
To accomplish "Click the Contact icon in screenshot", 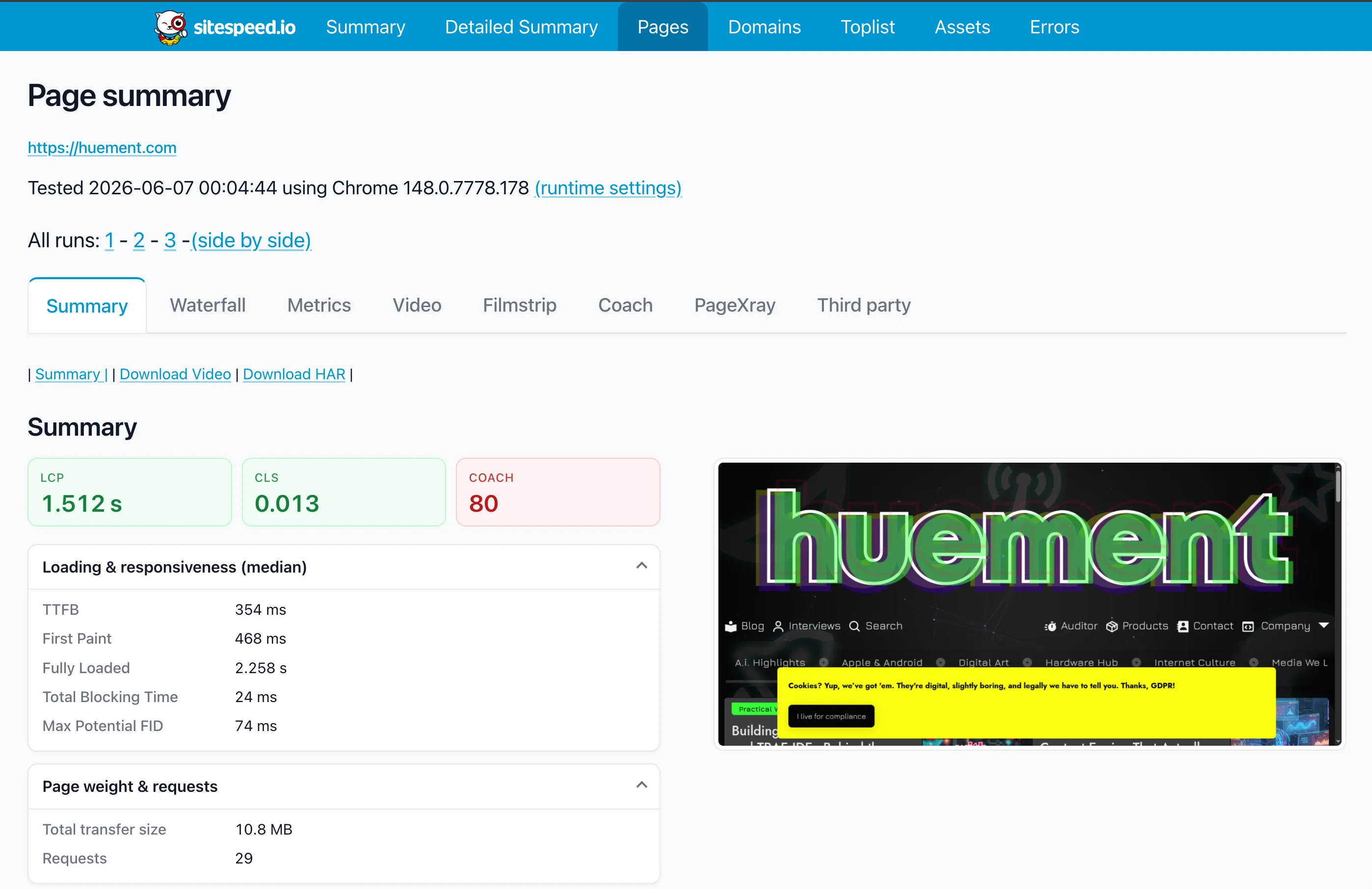I will [x=1182, y=626].
